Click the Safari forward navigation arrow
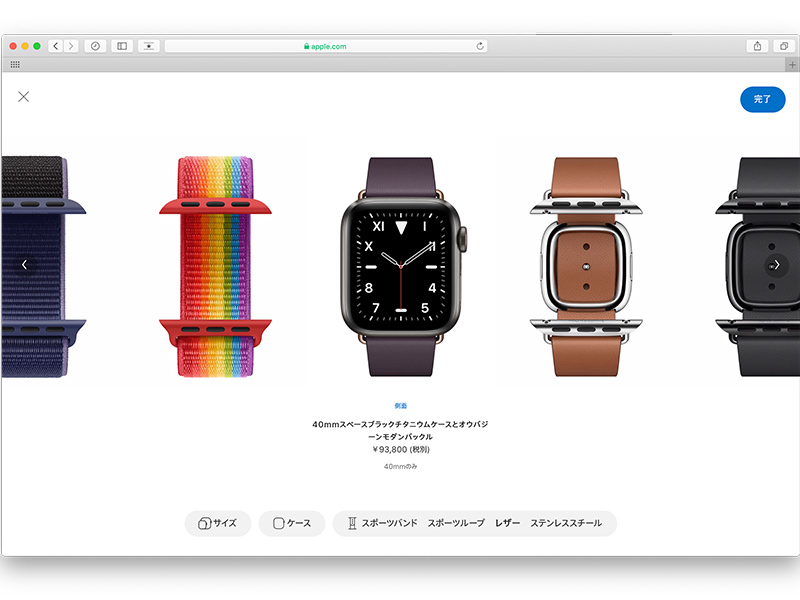The width and height of the screenshot is (800, 600). 71,46
